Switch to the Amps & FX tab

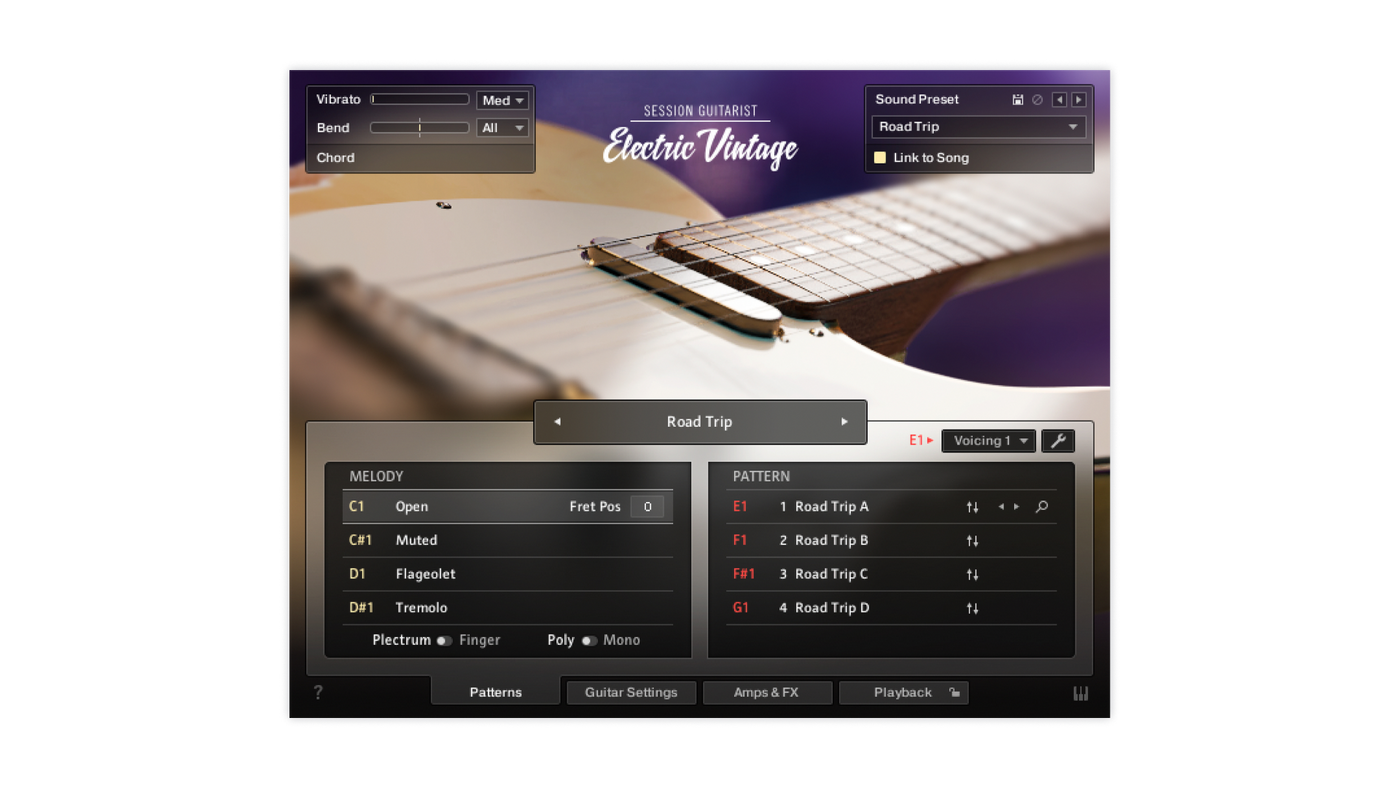[x=767, y=692]
